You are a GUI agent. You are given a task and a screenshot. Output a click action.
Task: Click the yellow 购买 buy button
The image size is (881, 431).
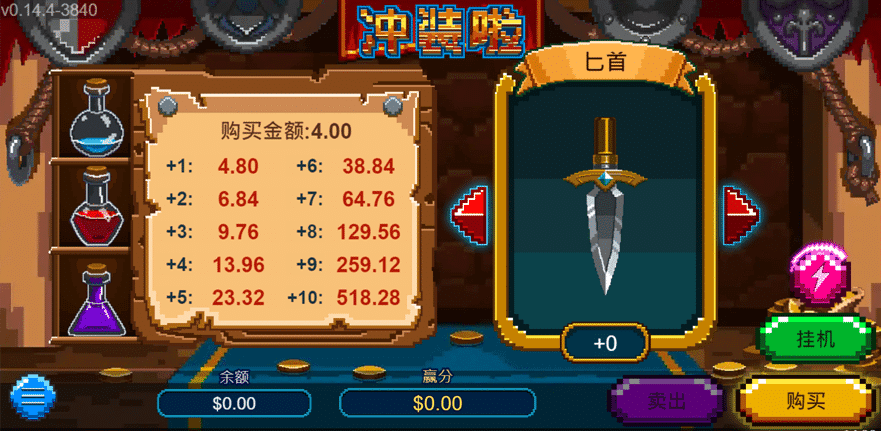806,401
